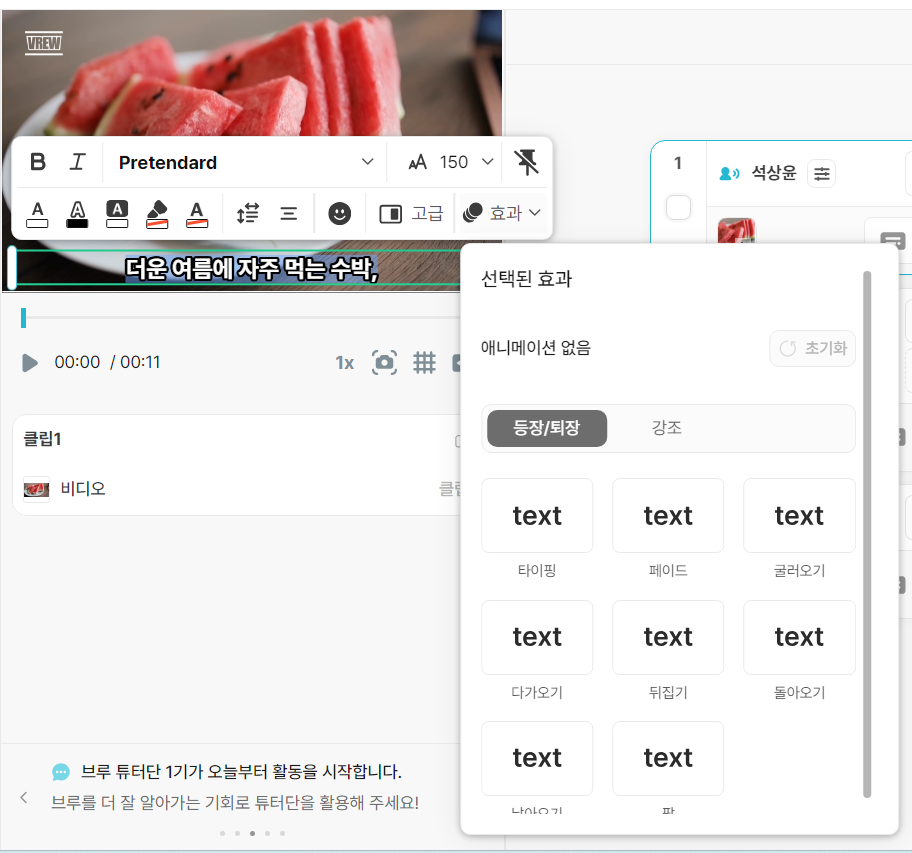Click the pin toolbar icon
This screenshot has width=912, height=853.
[526, 162]
